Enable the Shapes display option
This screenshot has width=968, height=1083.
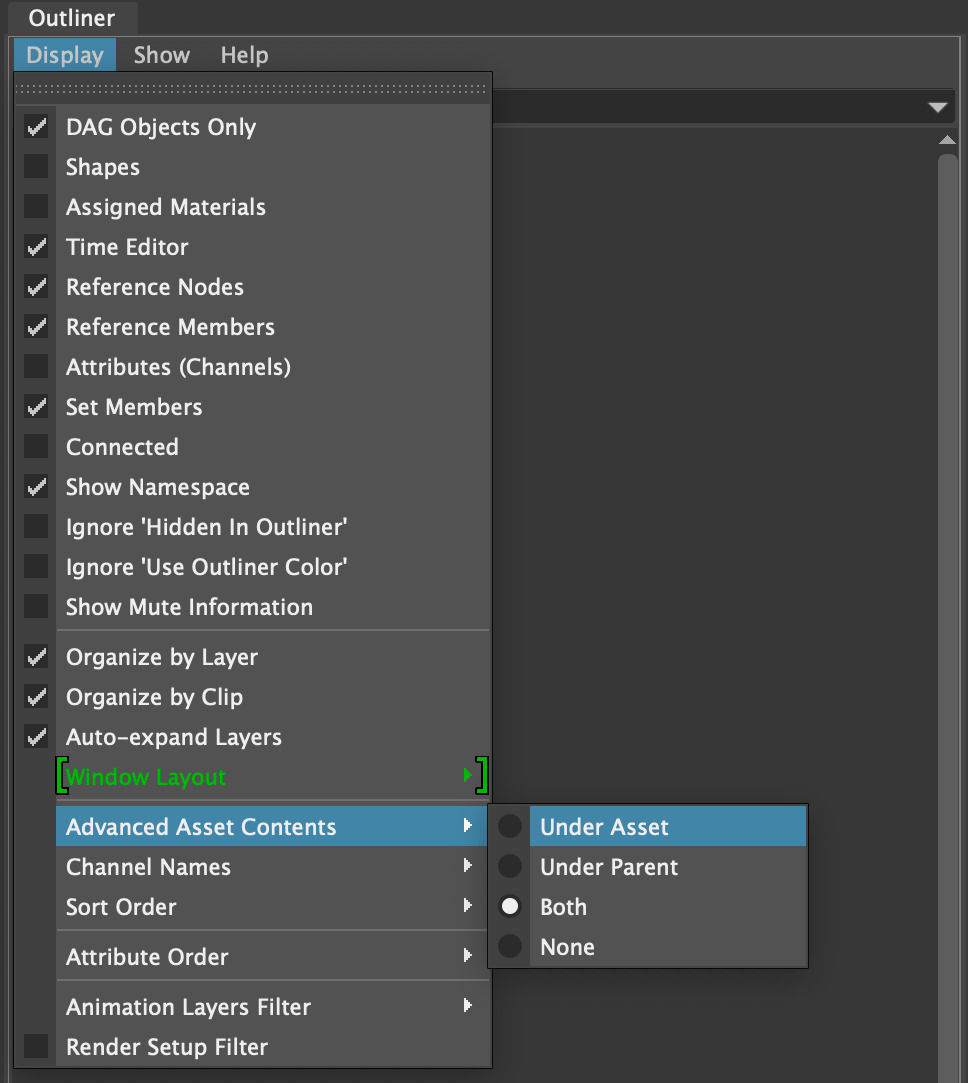tap(36, 167)
